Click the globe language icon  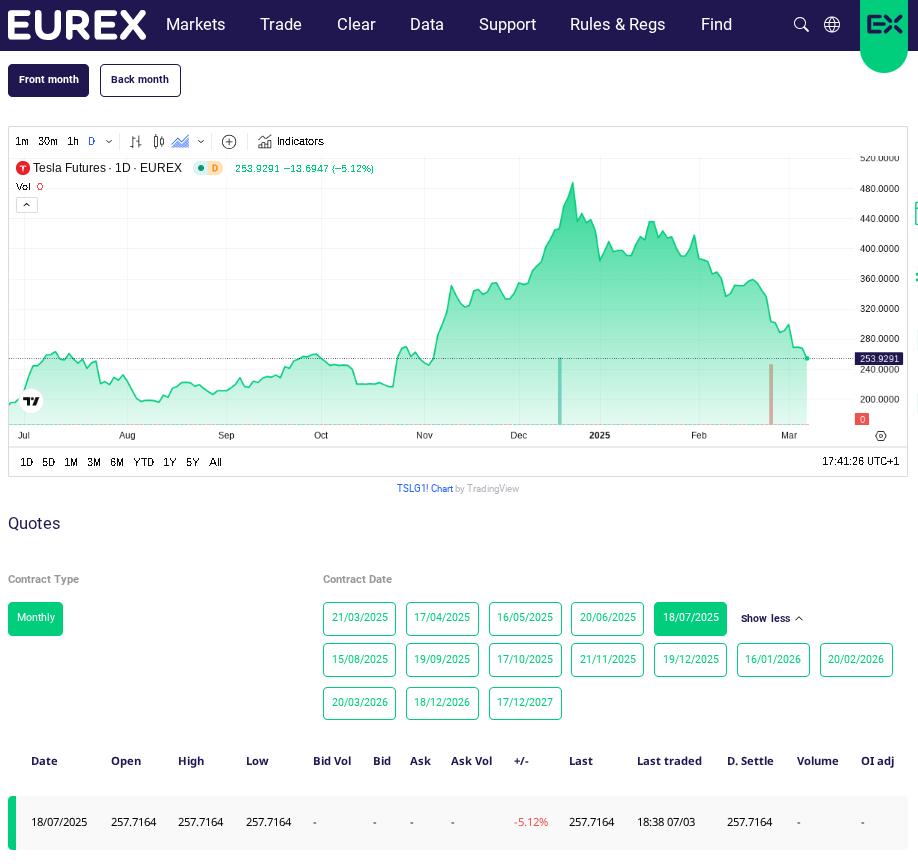coord(832,25)
